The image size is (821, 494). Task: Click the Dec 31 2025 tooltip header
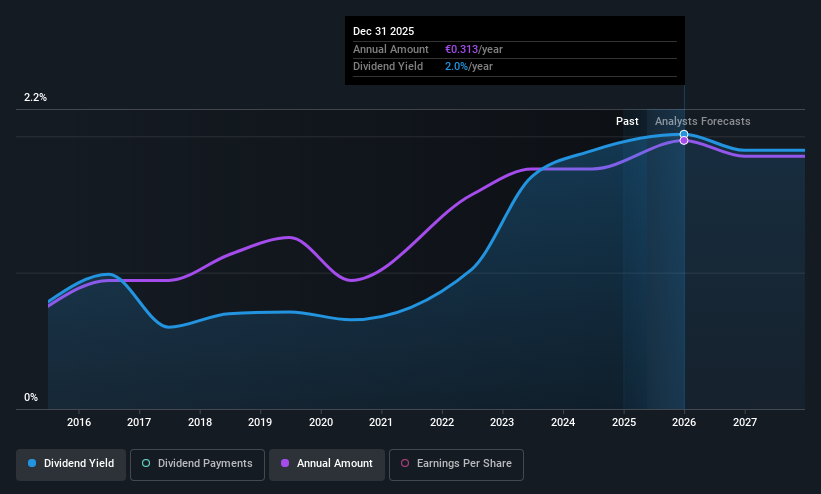[383, 31]
